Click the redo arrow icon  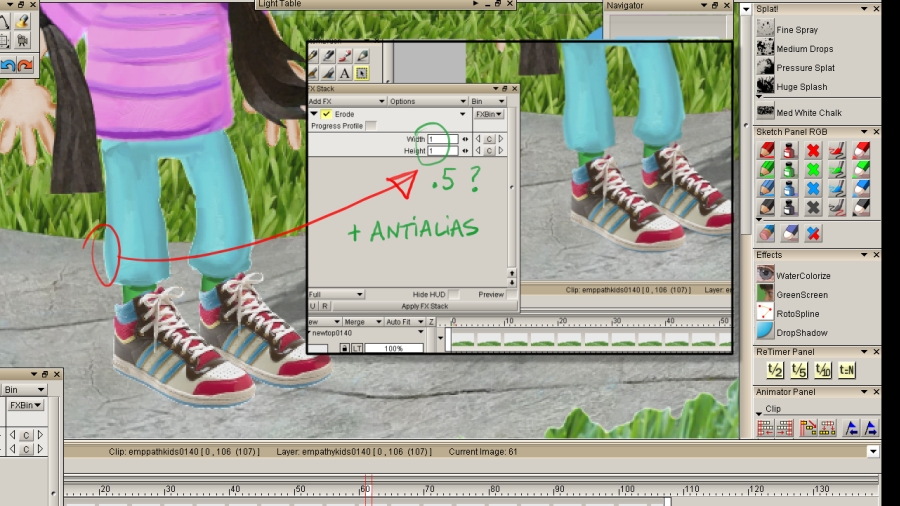[x=24, y=65]
